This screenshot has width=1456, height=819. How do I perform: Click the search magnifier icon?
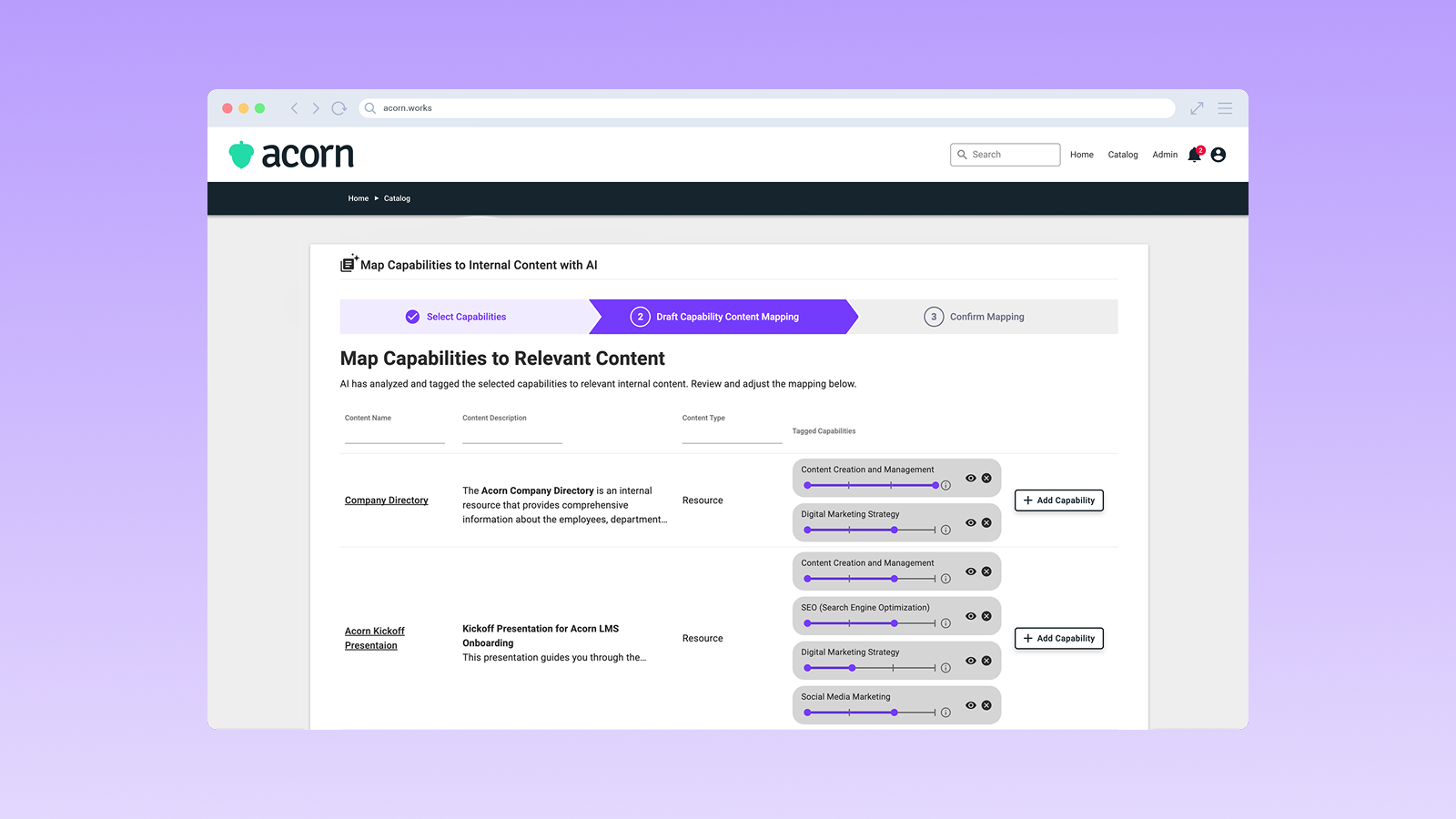click(963, 155)
